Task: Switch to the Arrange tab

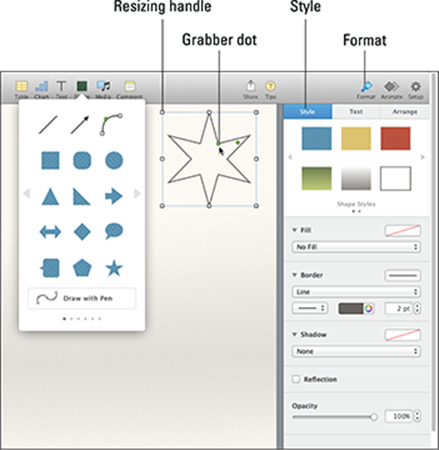Action: click(x=405, y=112)
